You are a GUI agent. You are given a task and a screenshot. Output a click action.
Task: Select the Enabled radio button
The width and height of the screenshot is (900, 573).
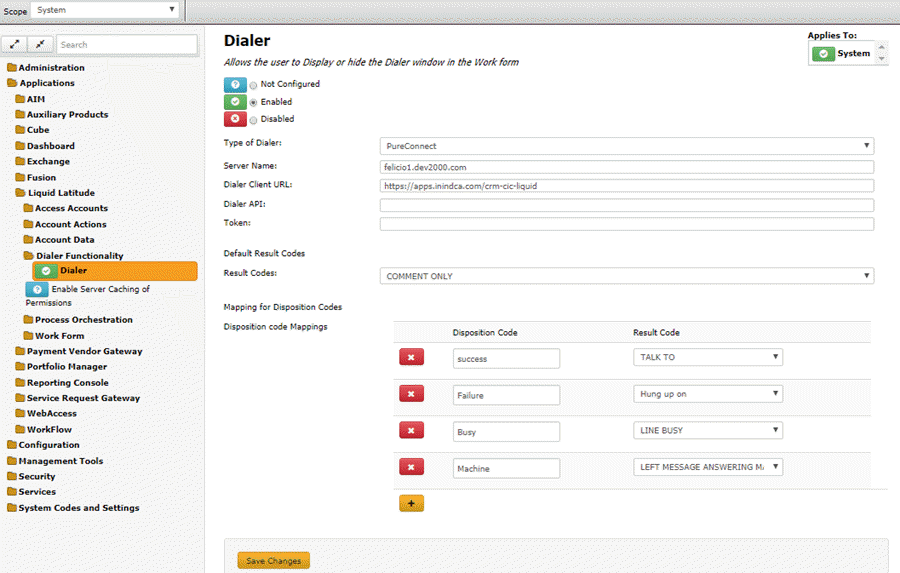(x=253, y=102)
